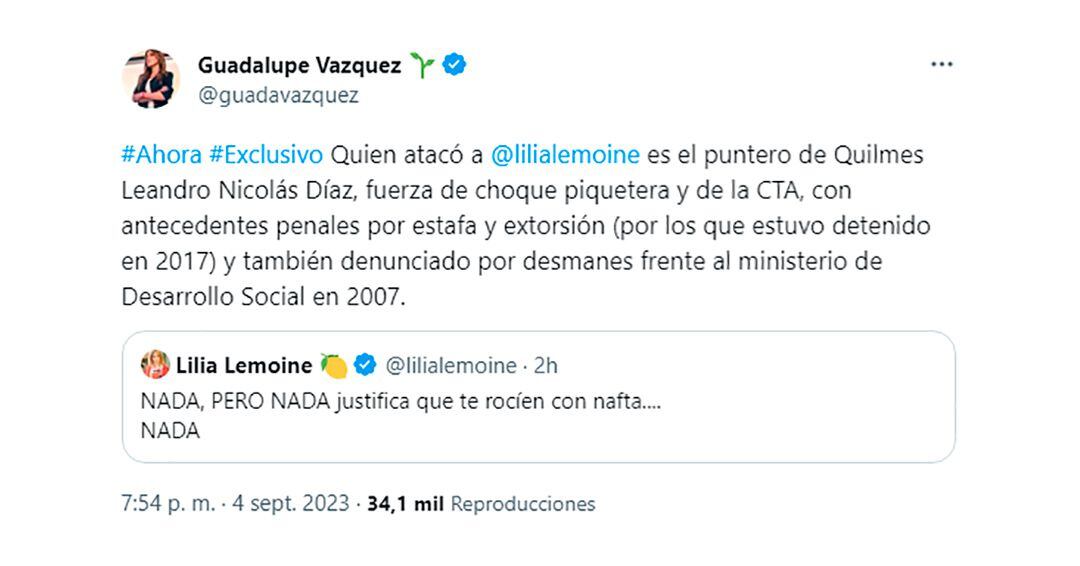
Task: Click the @lilialemoine handle in quoted tweet
Action: [x=451, y=366]
